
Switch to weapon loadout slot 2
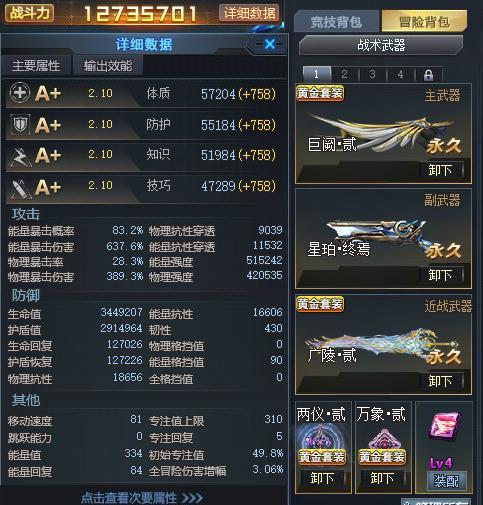(344, 74)
